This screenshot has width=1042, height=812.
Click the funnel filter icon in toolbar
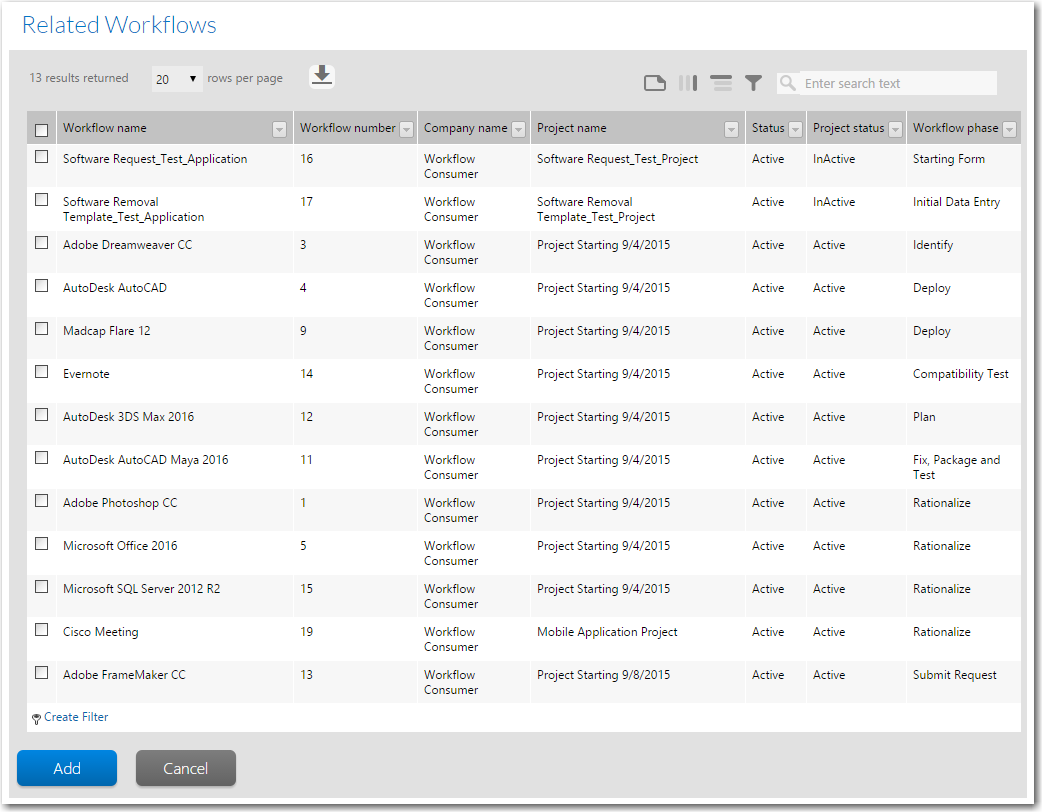point(753,83)
